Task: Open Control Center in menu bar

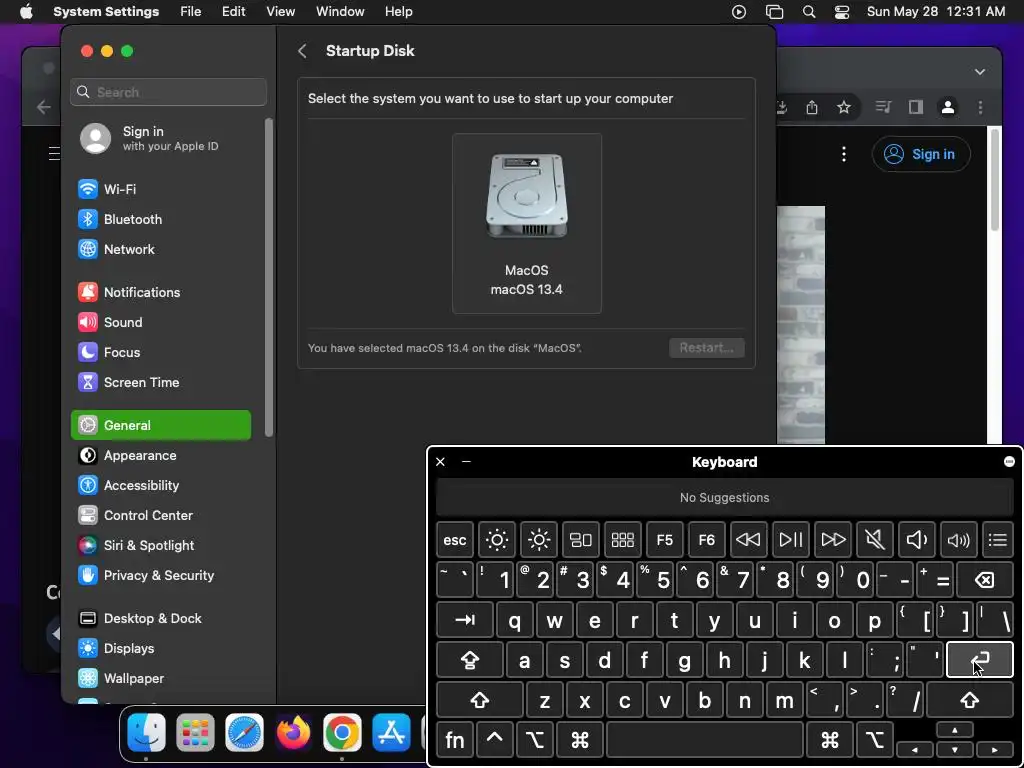Action: click(x=842, y=12)
